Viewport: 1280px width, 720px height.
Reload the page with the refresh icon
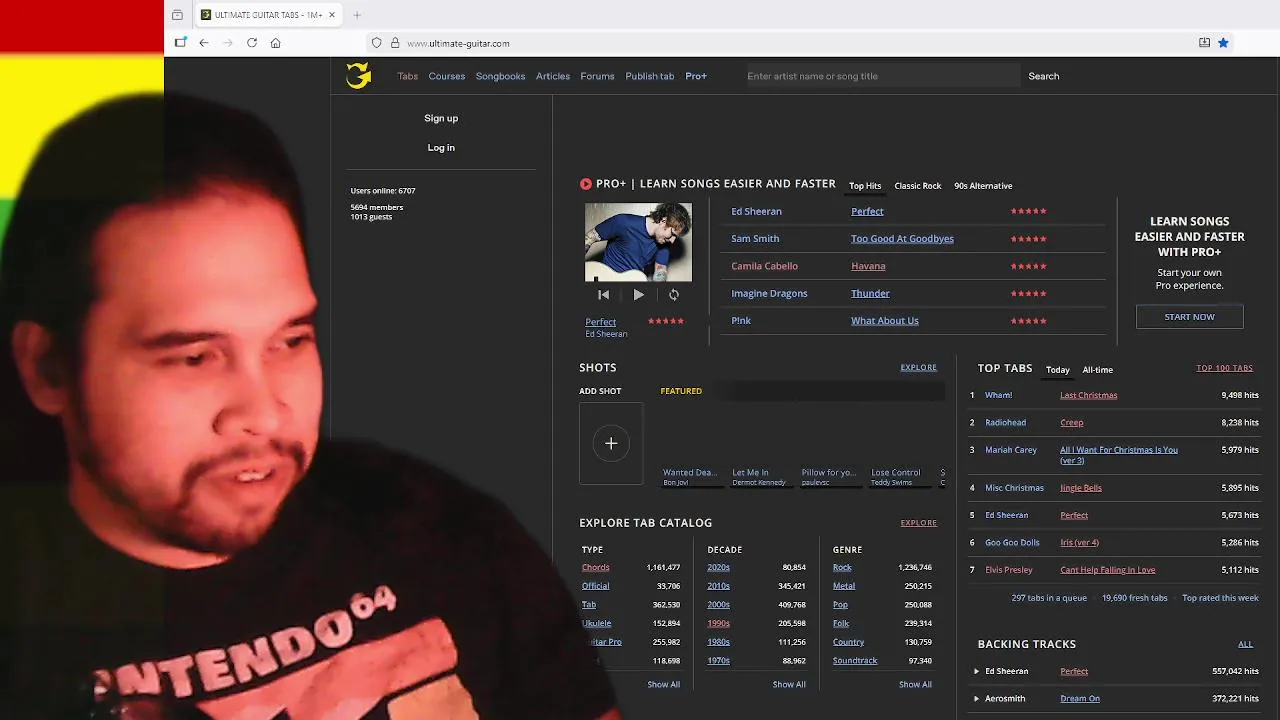tap(252, 43)
